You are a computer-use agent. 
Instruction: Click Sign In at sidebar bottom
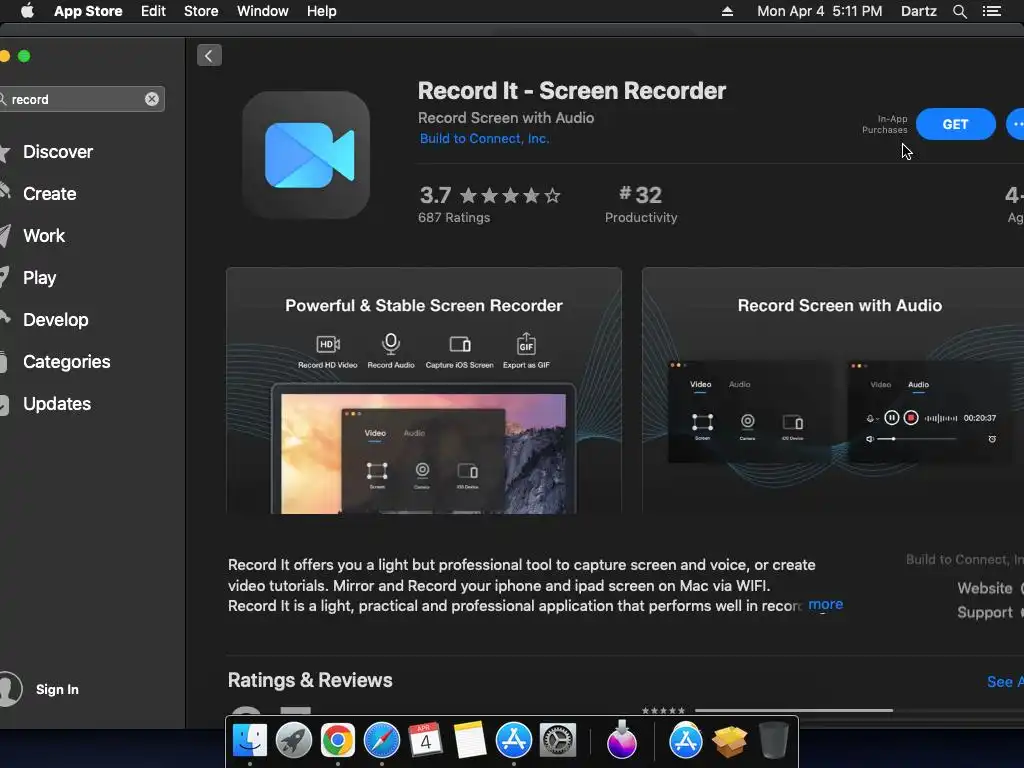(57, 690)
